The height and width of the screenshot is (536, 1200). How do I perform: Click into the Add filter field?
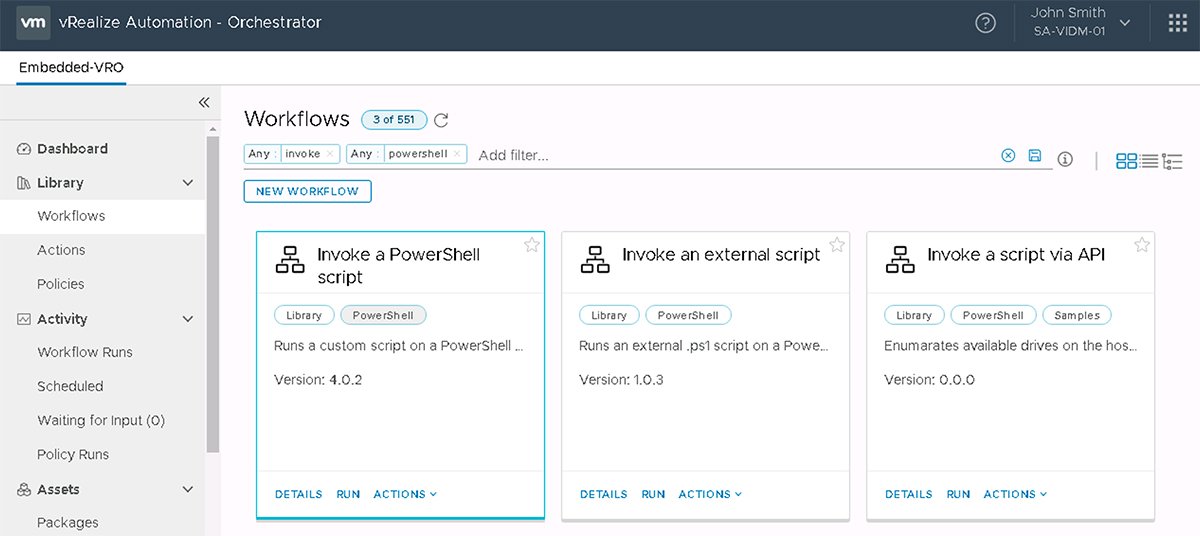pyautogui.click(x=730, y=155)
